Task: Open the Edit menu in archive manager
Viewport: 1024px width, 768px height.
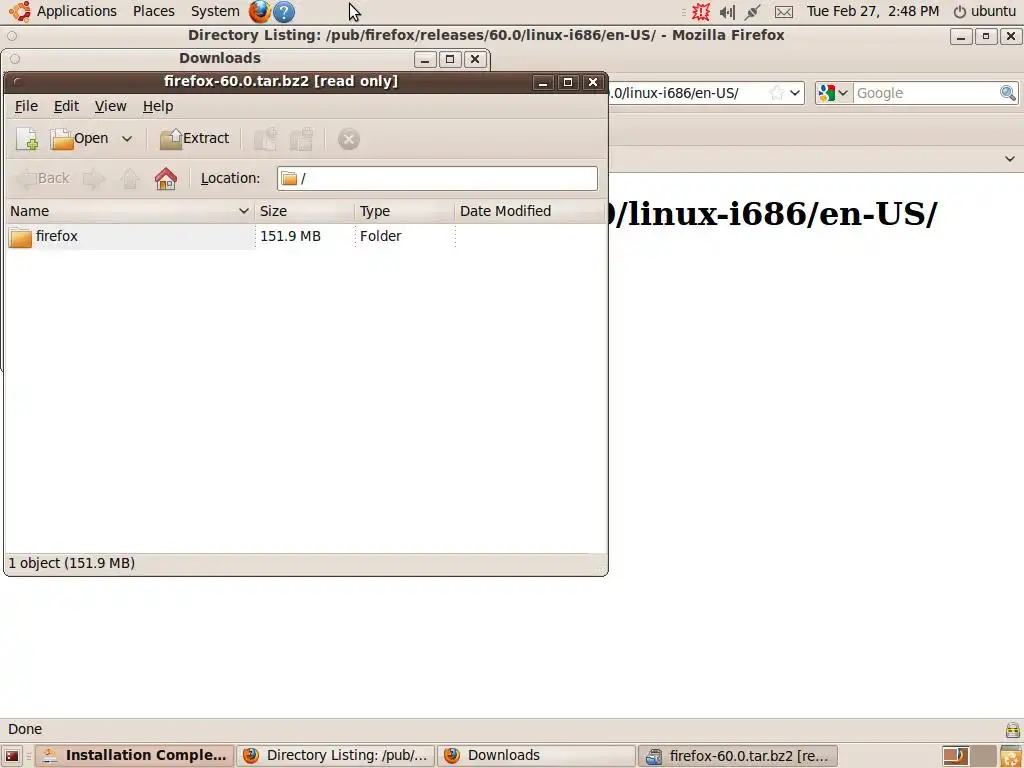Action: pyautogui.click(x=66, y=106)
